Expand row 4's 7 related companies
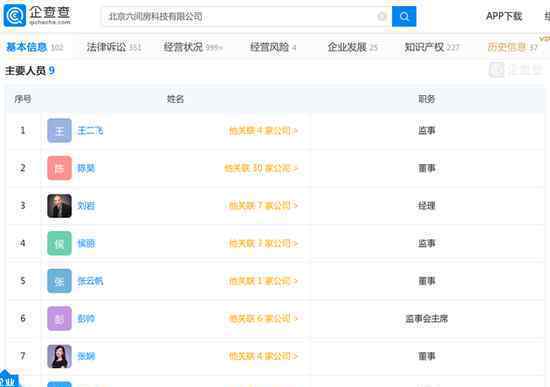Image resolution: width=550 pixels, height=387 pixels. pos(263,243)
